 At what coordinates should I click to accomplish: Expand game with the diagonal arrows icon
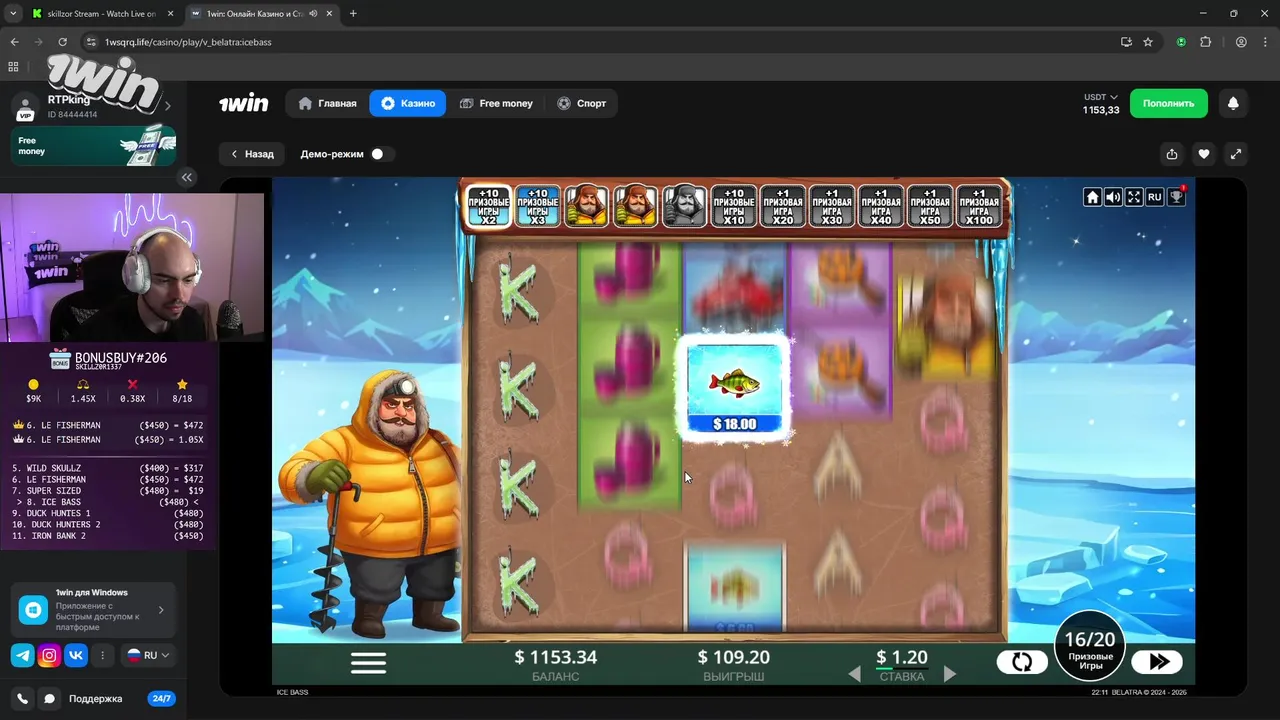(x=1236, y=154)
